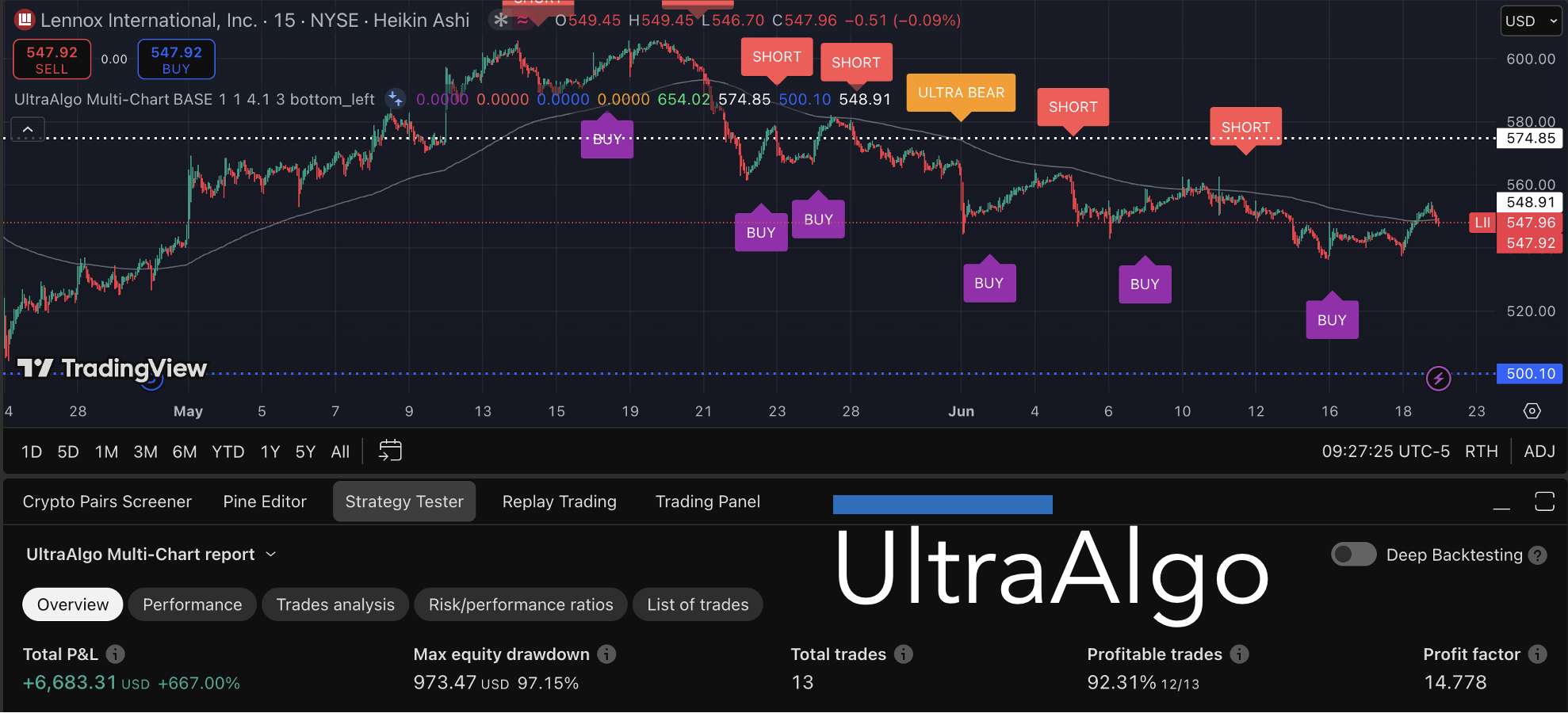Click the LII symbol label on price axis
Viewport: 1568px width, 713px height.
tap(1482, 223)
